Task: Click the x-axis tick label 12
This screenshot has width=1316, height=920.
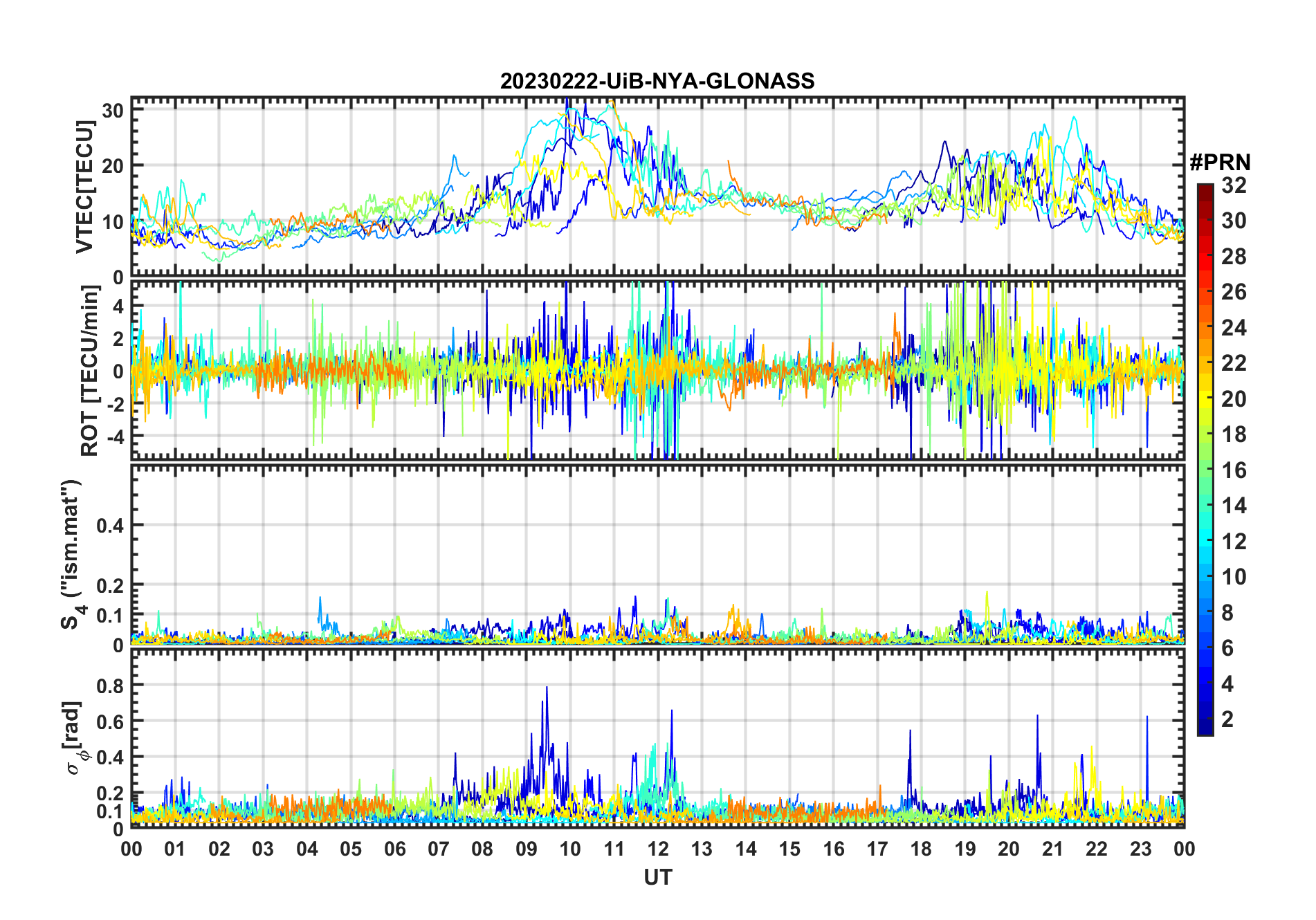Action: click(x=658, y=849)
